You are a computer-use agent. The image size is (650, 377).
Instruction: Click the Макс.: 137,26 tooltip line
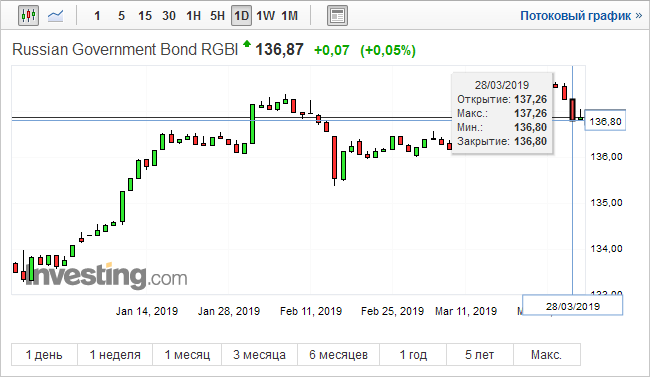502,113
